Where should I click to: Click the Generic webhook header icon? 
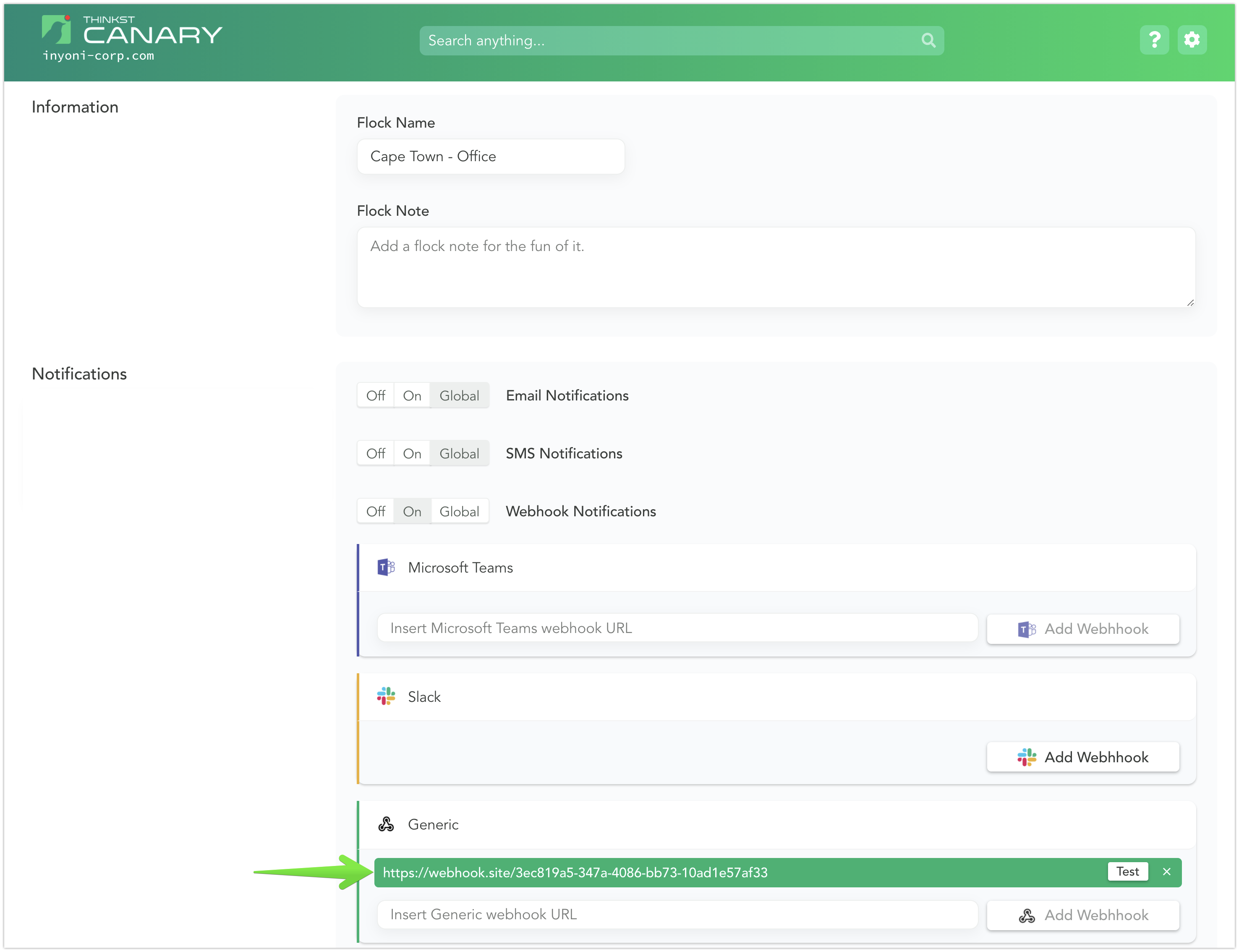386,824
